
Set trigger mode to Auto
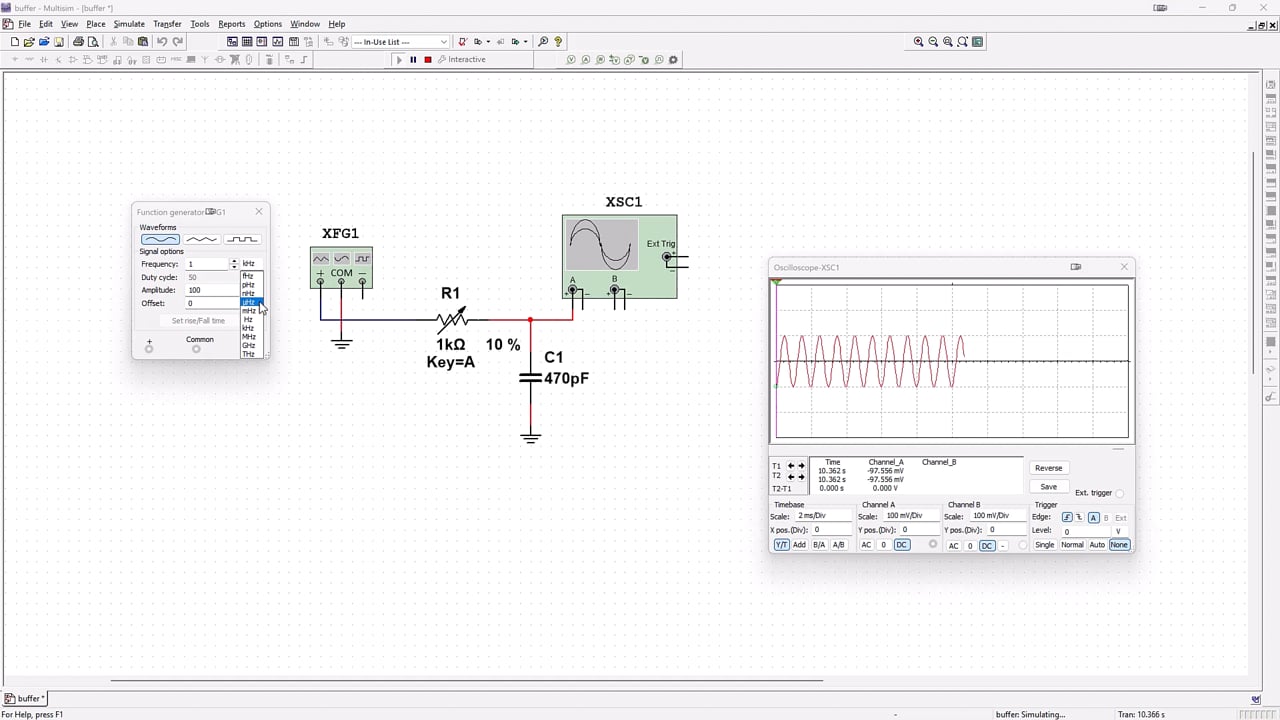click(x=1097, y=545)
